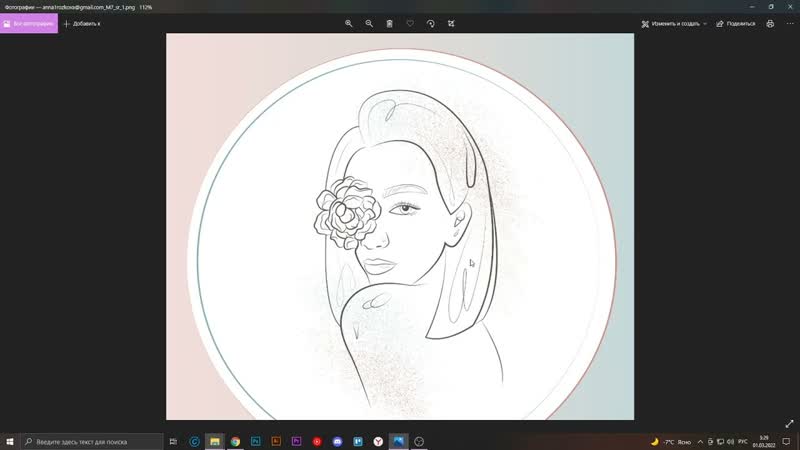This screenshot has width=800, height=450.
Task: Open File Explorer on taskbar
Action: click(215, 441)
